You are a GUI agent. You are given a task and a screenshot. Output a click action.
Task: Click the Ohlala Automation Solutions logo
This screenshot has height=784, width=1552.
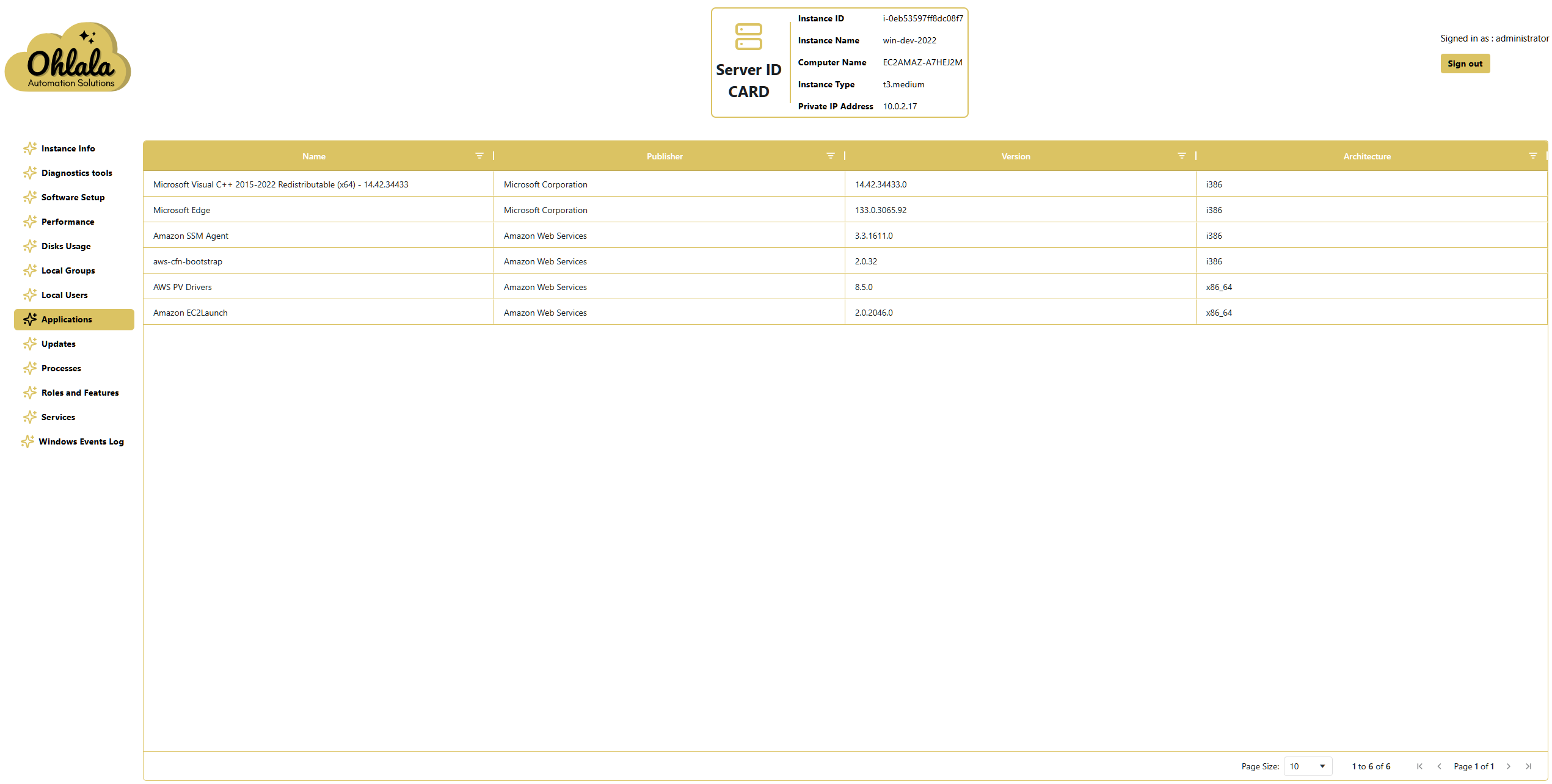tap(68, 57)
